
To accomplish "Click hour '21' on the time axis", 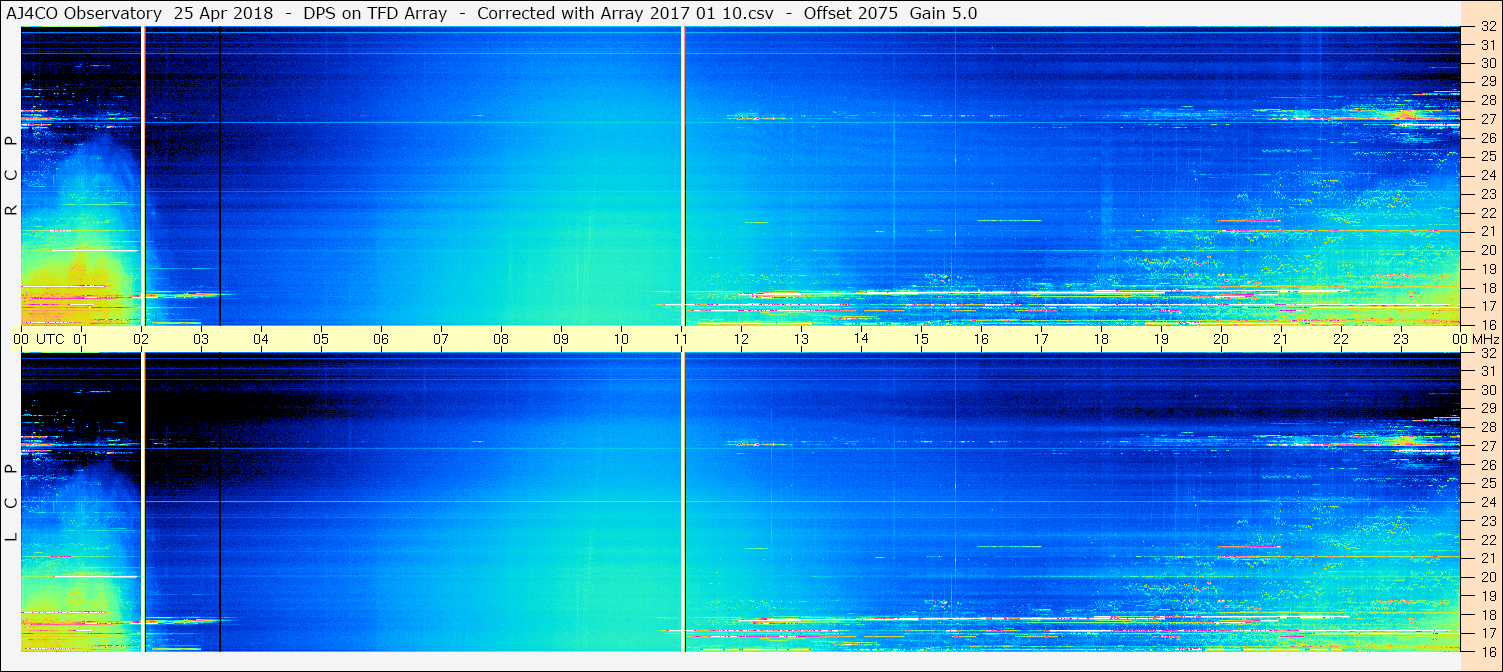I will (1281, 339).
